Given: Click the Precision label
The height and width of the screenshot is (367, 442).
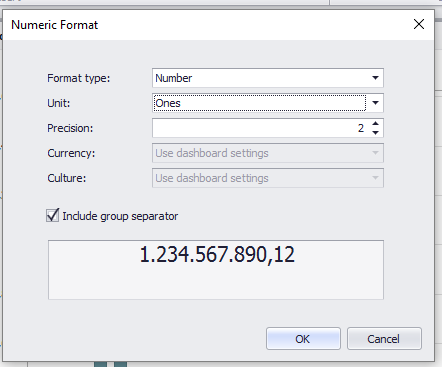Looking at the screenshot, I should click(70, 128).
